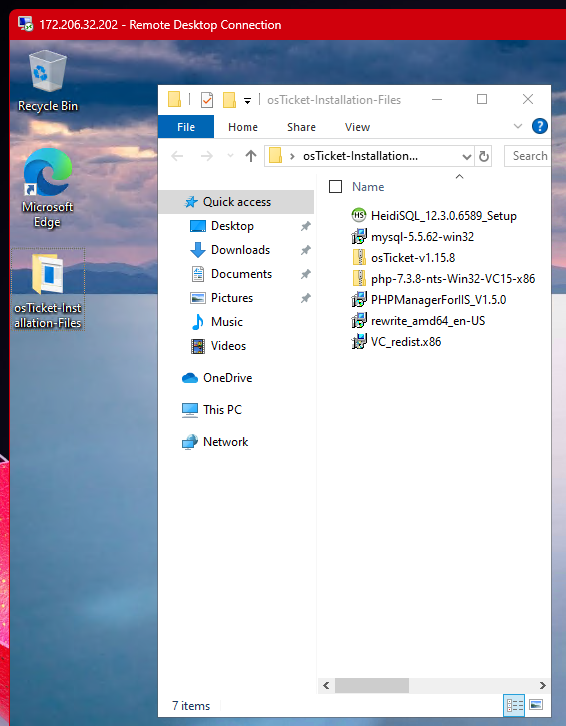Switch to the View ribbon tab
The height and width of the screenshot is (726, 566).
pyautogui.click(x=357, y=127)
